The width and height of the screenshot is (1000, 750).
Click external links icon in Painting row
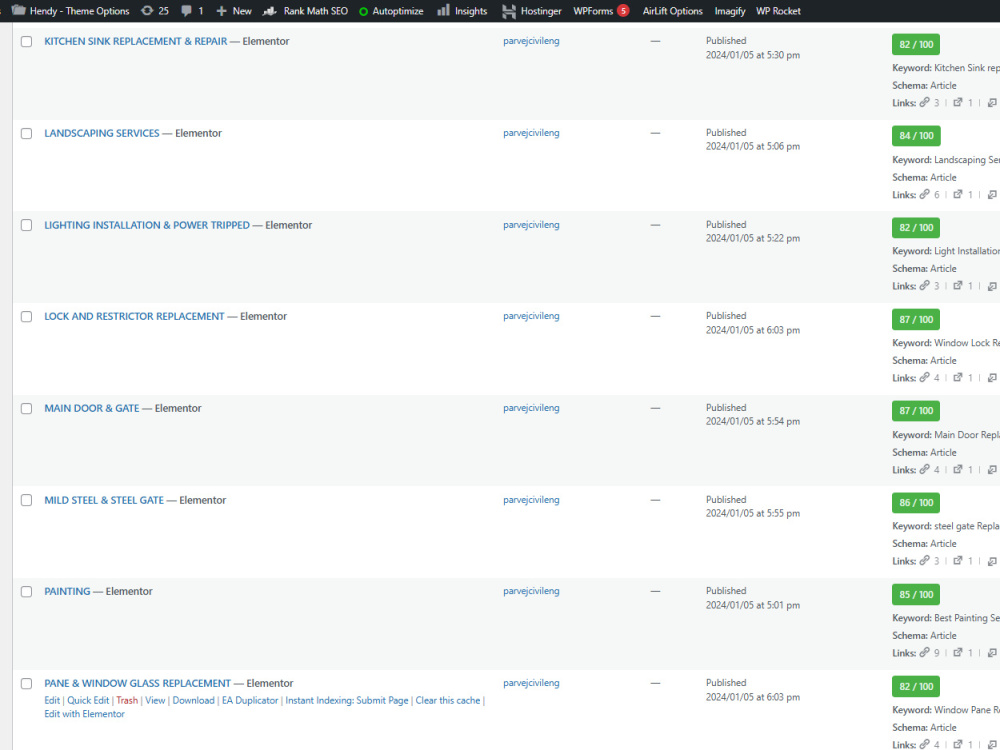click(957, 652)
